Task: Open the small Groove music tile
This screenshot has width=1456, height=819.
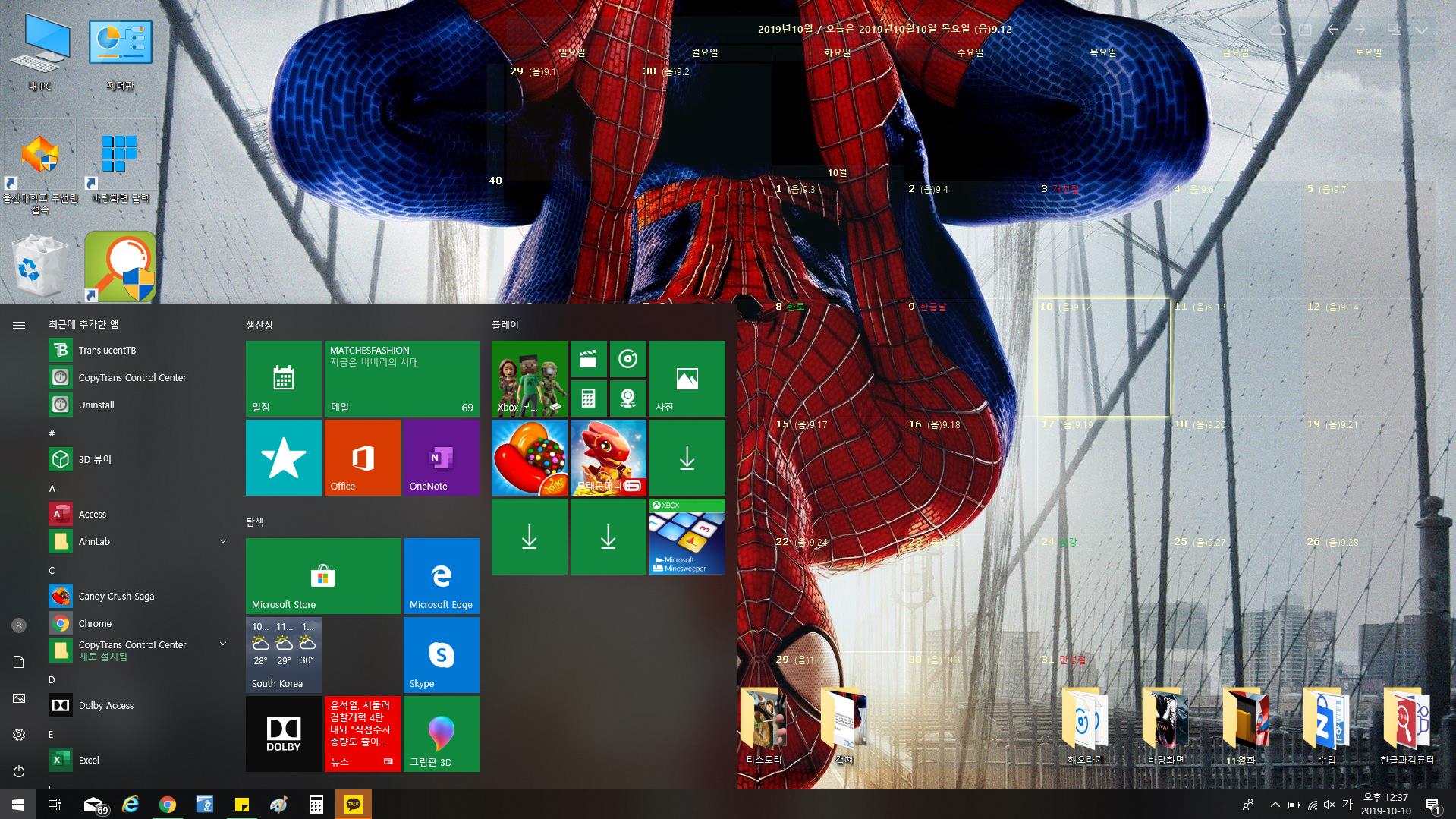Action: tap(628, 359)
